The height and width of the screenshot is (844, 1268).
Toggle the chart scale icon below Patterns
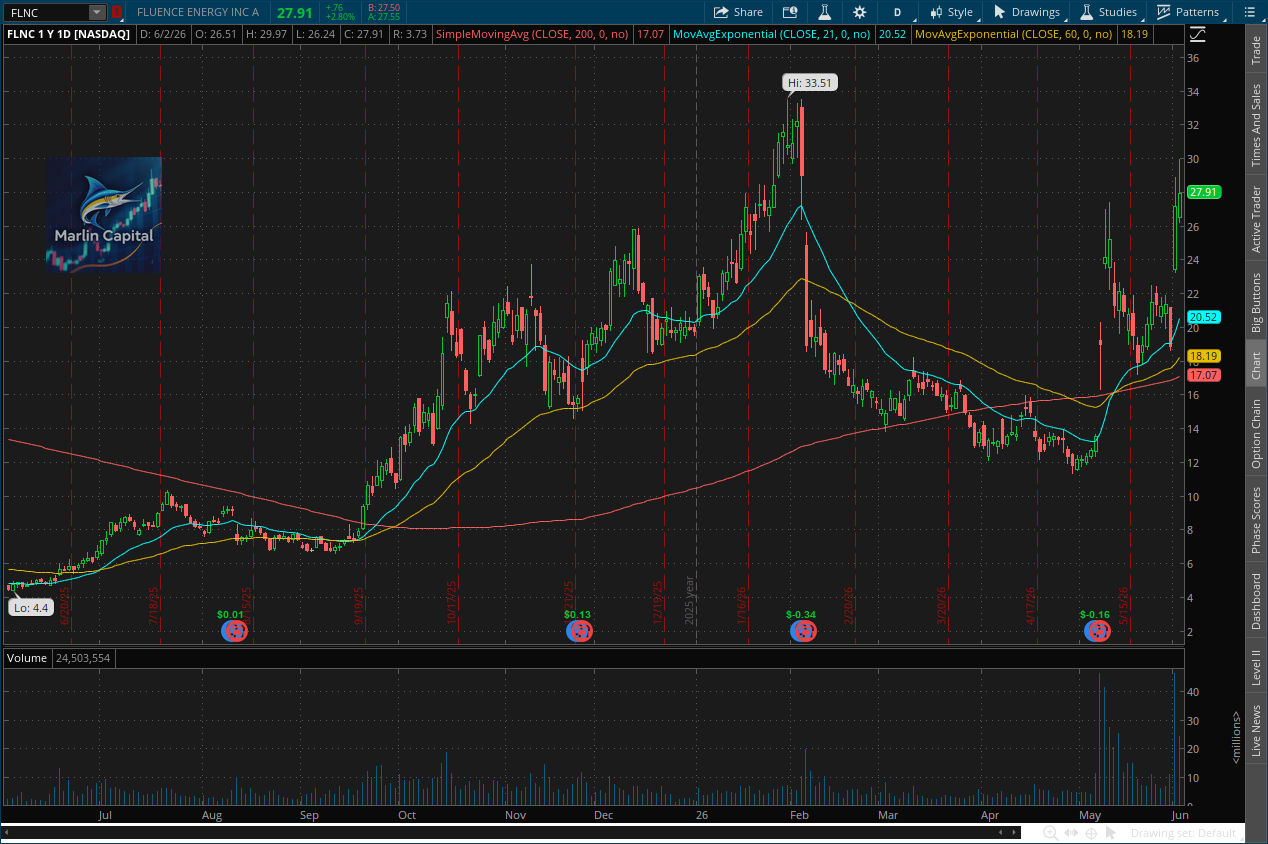(1198, 35)
